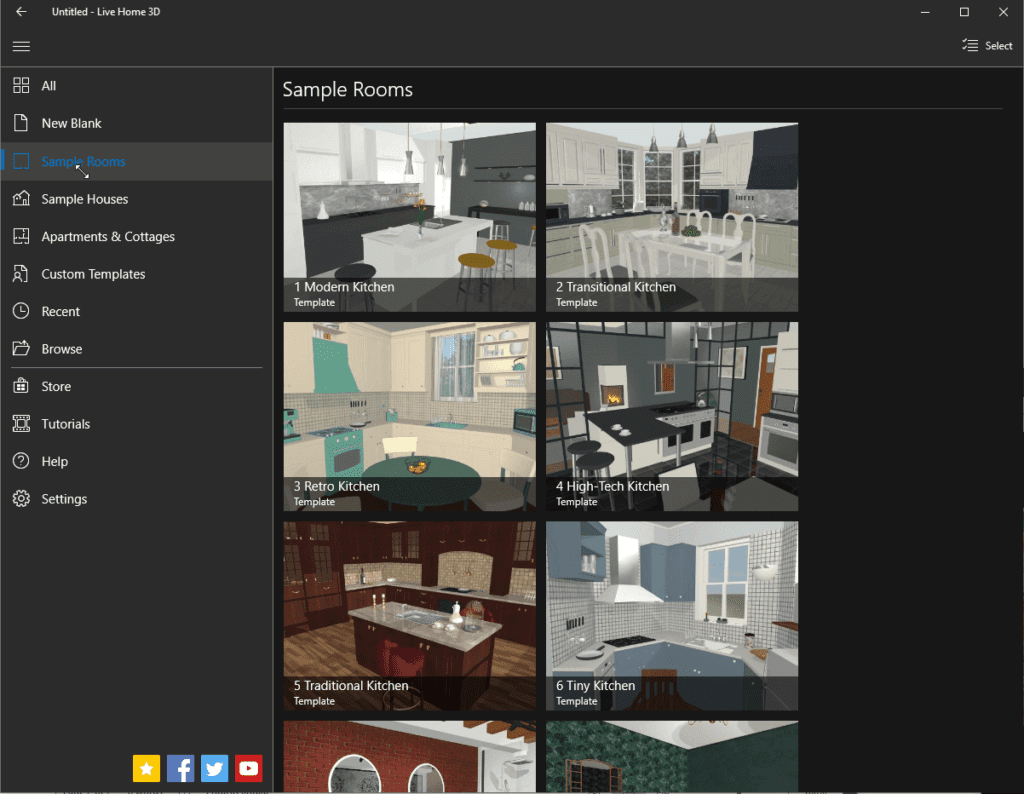Viewport: 1024px width, 794px height.
Task: Select New Blank menu label
Action: pyautogui.click(x=71, y=123)
